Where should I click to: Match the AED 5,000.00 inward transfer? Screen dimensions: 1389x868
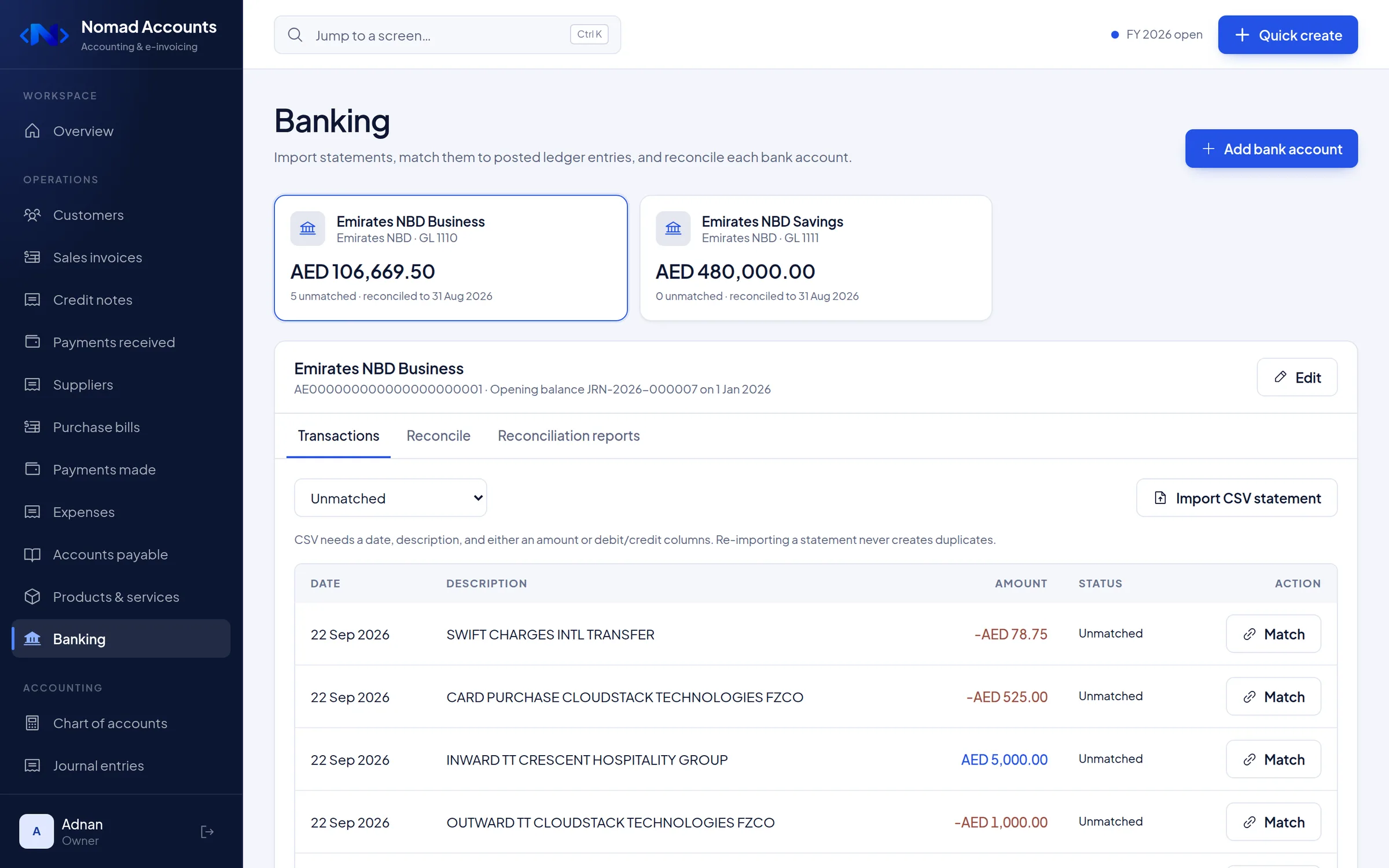(1273, 759)
